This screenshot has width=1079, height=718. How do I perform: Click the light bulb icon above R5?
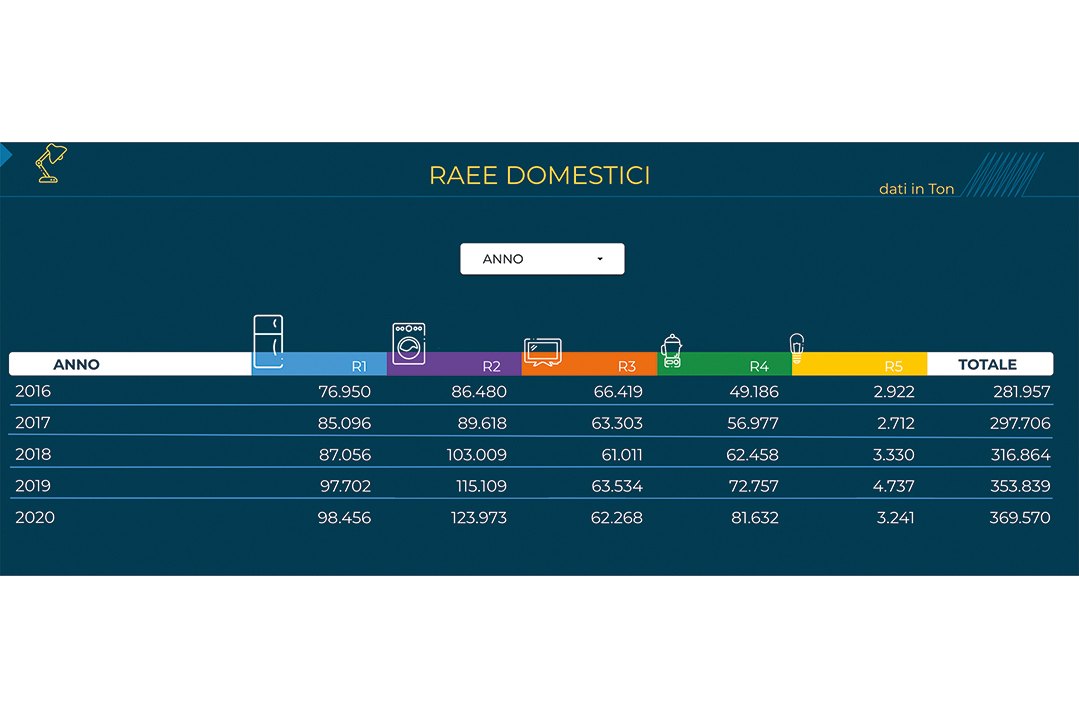pyautogui.click(x=797, y=348)
